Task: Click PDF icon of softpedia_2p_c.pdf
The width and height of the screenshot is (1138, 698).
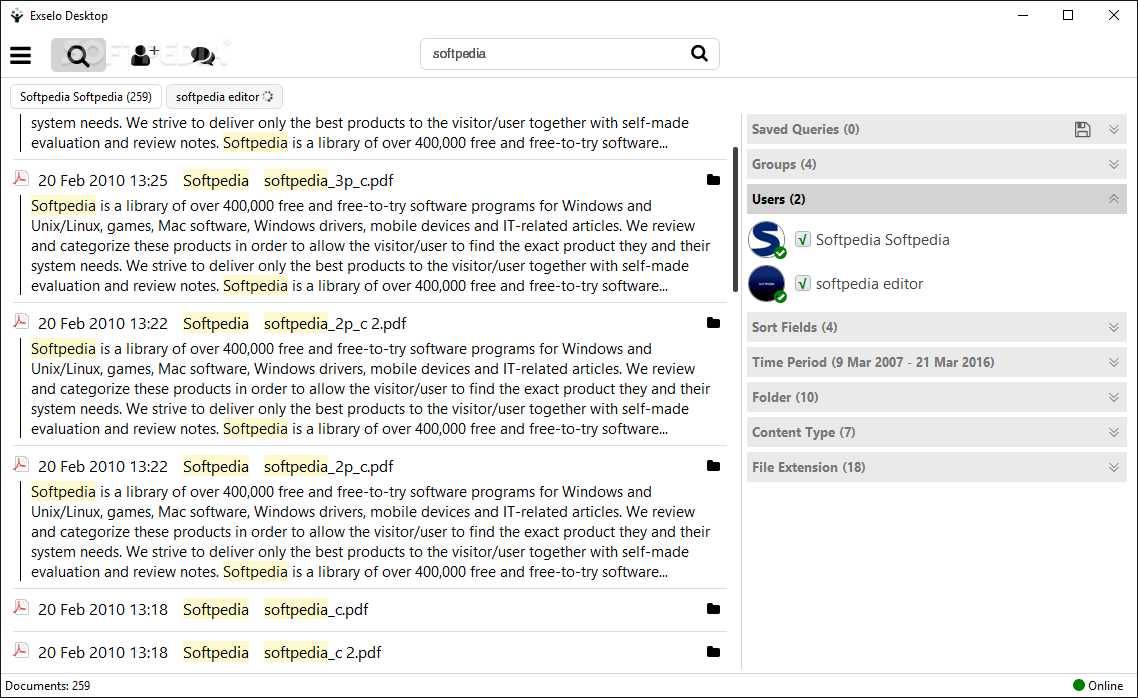Action: [21, 464]
